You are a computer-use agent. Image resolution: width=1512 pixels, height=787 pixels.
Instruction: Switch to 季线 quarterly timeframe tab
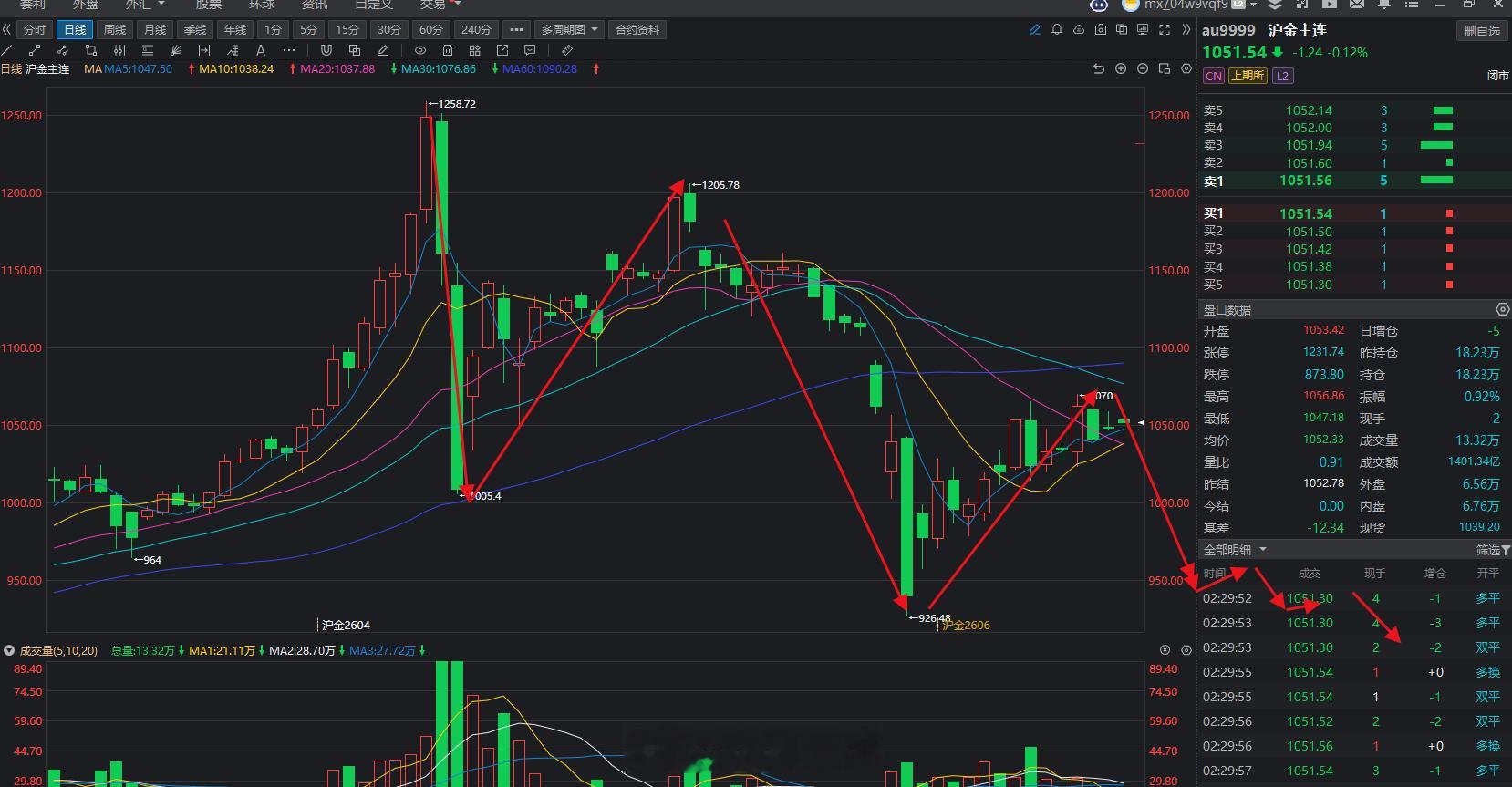click(x=195, y=30)
